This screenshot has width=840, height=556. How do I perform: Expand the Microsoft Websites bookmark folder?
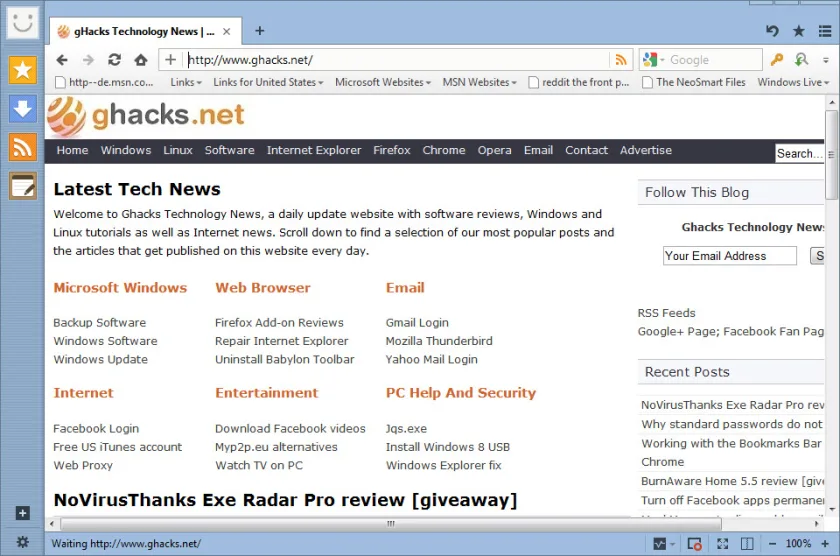382,82
